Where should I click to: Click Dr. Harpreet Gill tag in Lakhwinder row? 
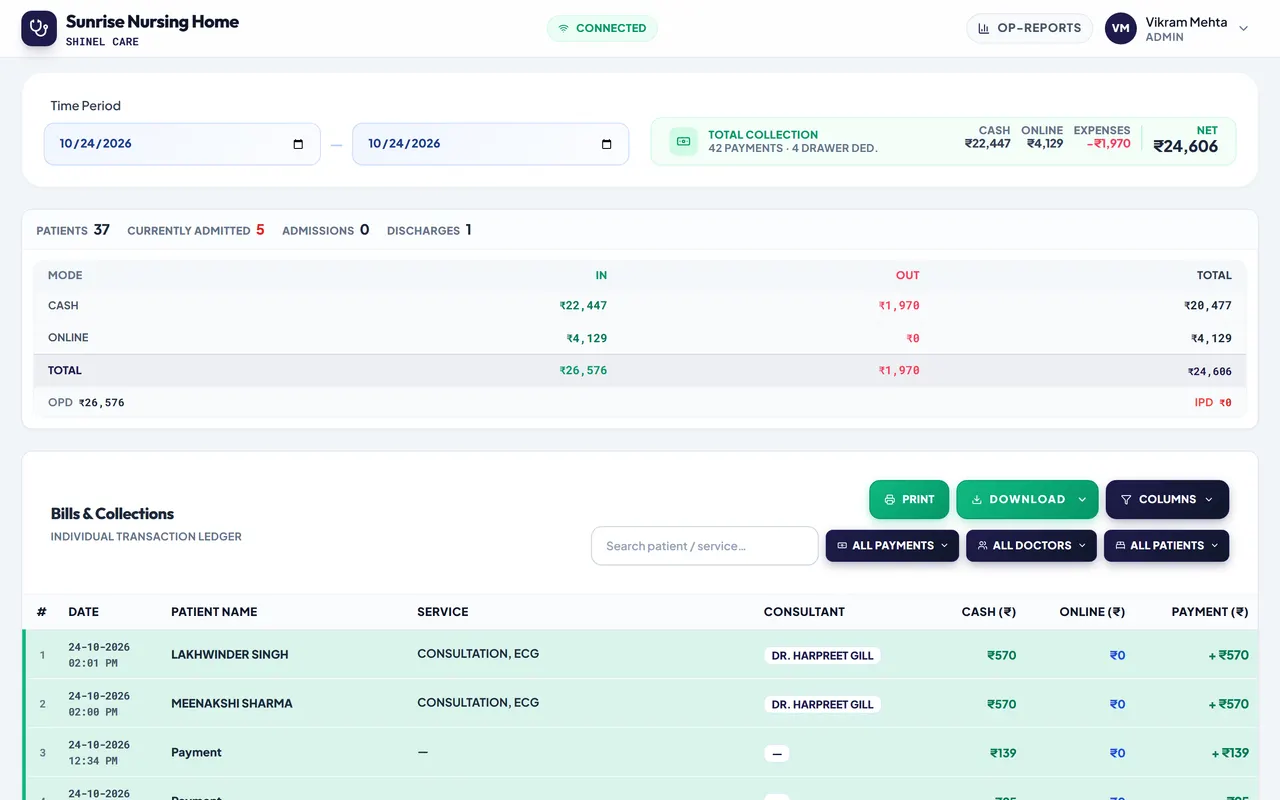pyautogui.click(x=823, y=656)
